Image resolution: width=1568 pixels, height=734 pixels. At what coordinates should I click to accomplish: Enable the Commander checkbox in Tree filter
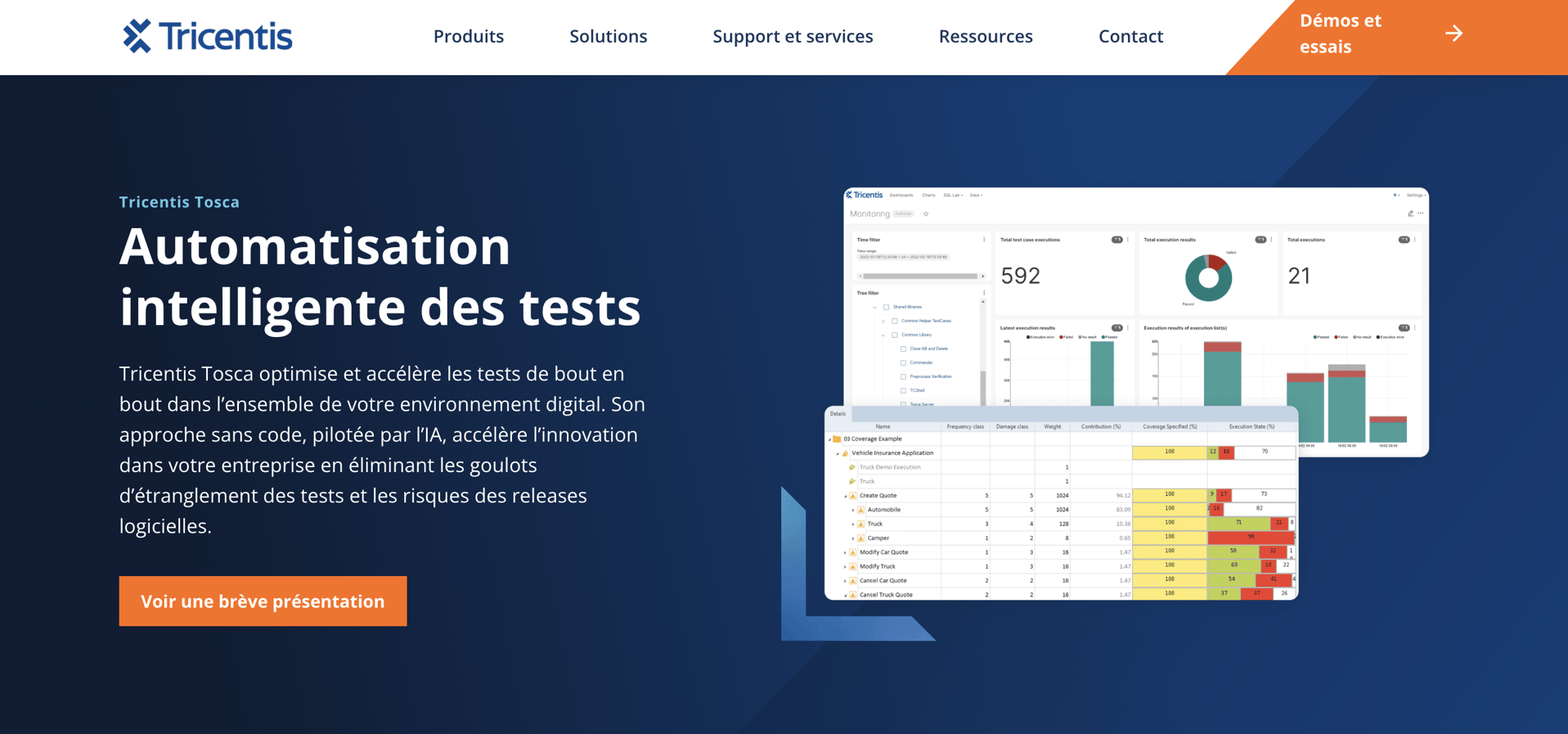[903, 362]
